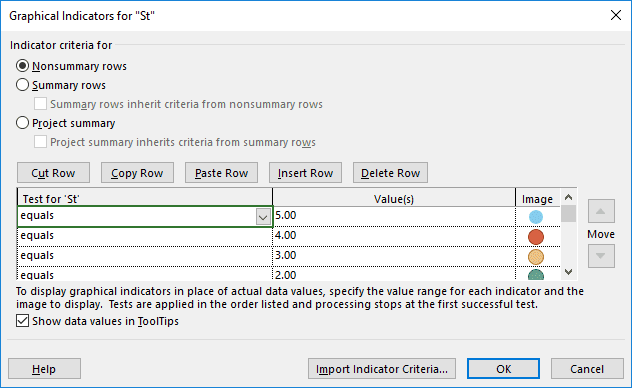Confirm the dialog with OK
Image resolution: width=632 pixels, height=388 pixels.
coord(503,369)
